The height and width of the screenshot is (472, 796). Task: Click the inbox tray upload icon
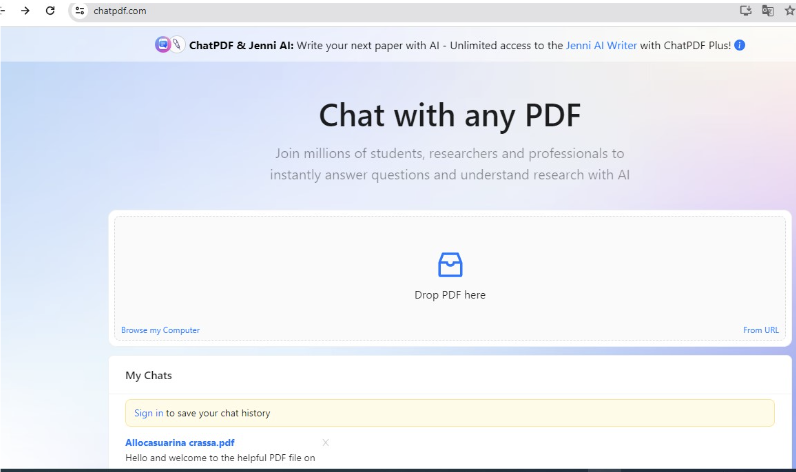(x=450, y=265)
